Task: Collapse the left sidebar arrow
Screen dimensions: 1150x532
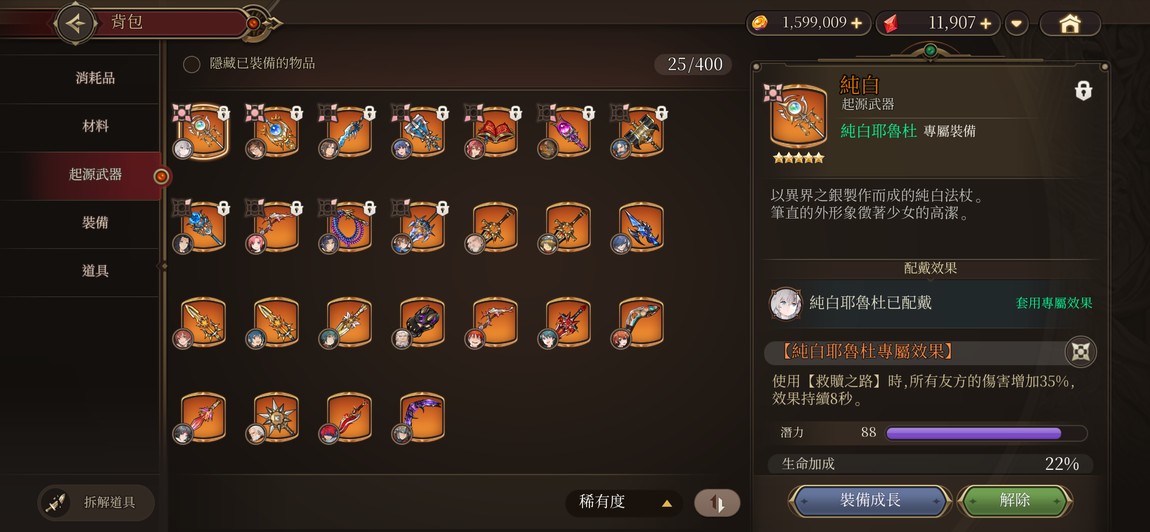Action: (x=162, y=266)
